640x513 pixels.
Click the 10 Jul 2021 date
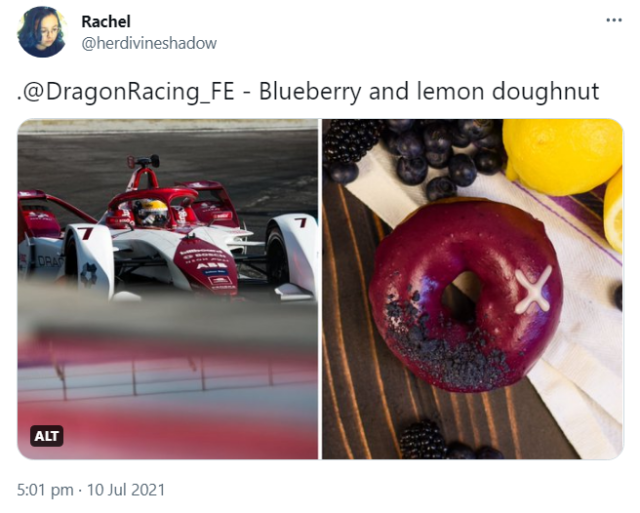tap(126, 490)
